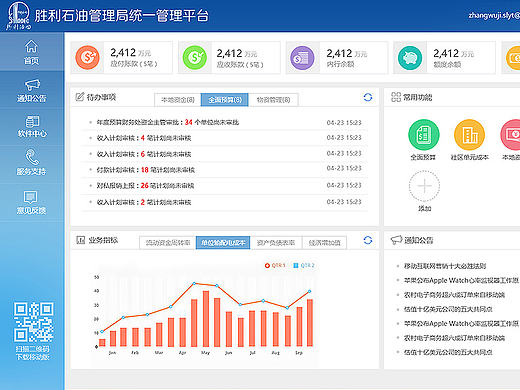Open news item 移动互联网营销十大必胜法则
Screen dimensions: 520x390
[x=445, y=266]
